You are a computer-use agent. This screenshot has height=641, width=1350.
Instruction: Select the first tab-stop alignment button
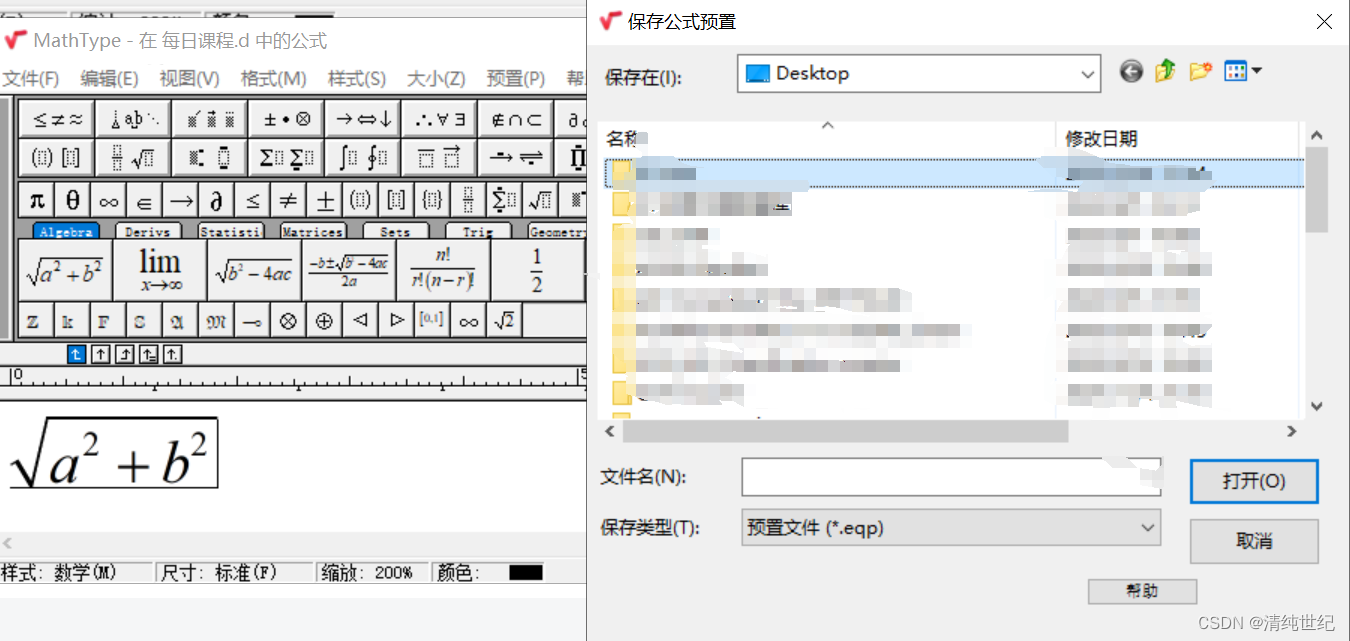(x=77, y=354)
